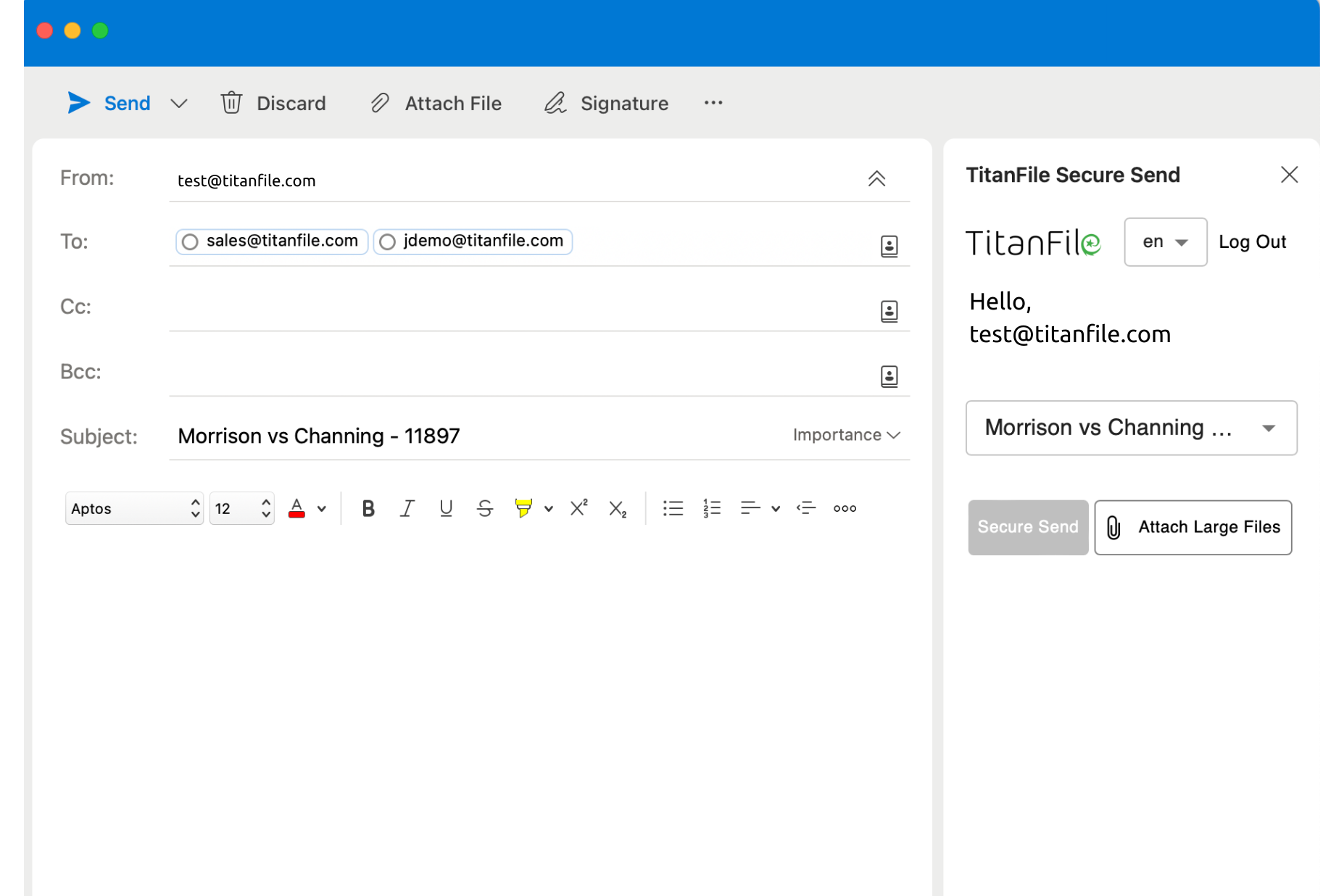Click the Attach File label

click(453, 104)
